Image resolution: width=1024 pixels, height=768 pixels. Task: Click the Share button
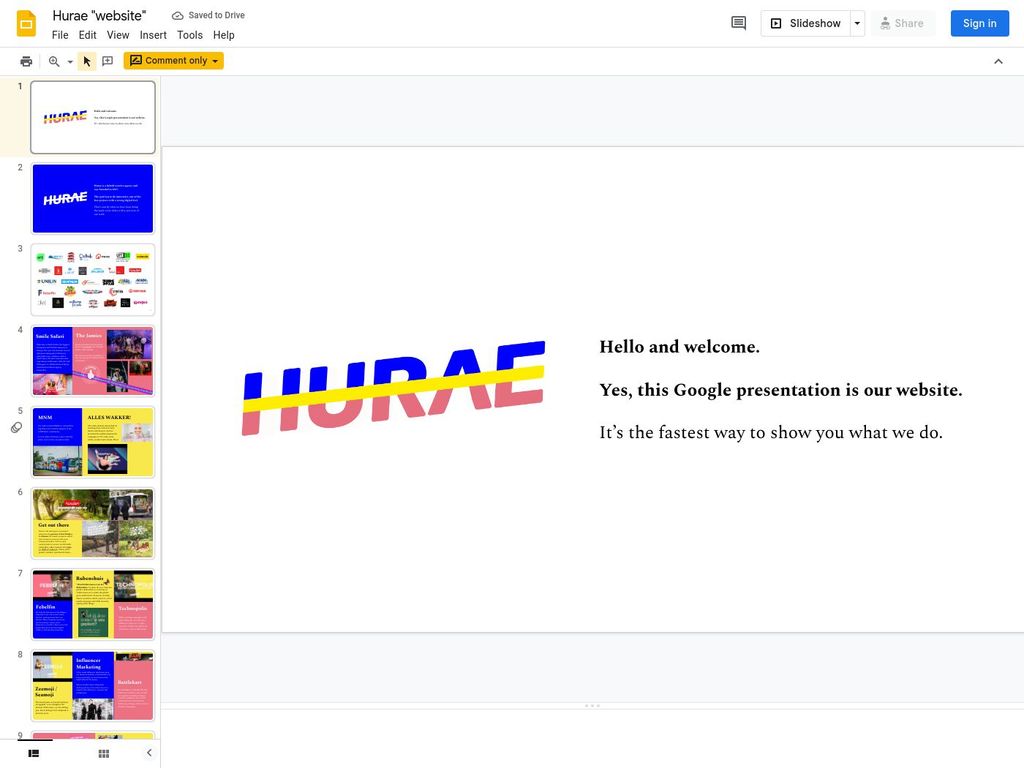tap(903, 24)
